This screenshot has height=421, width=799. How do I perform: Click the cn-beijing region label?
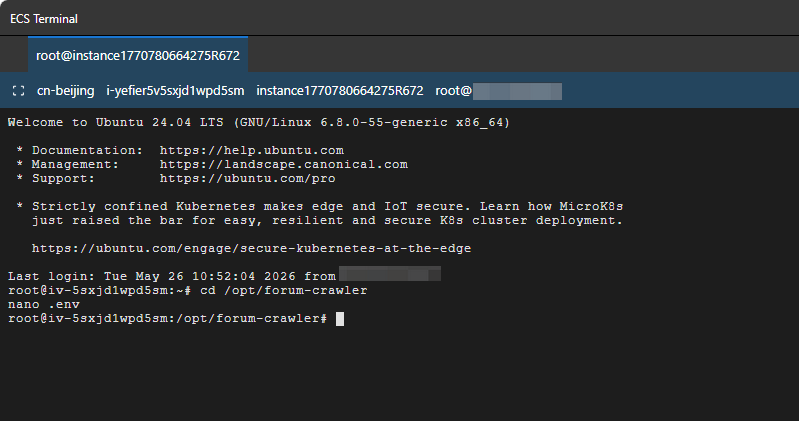65,91
